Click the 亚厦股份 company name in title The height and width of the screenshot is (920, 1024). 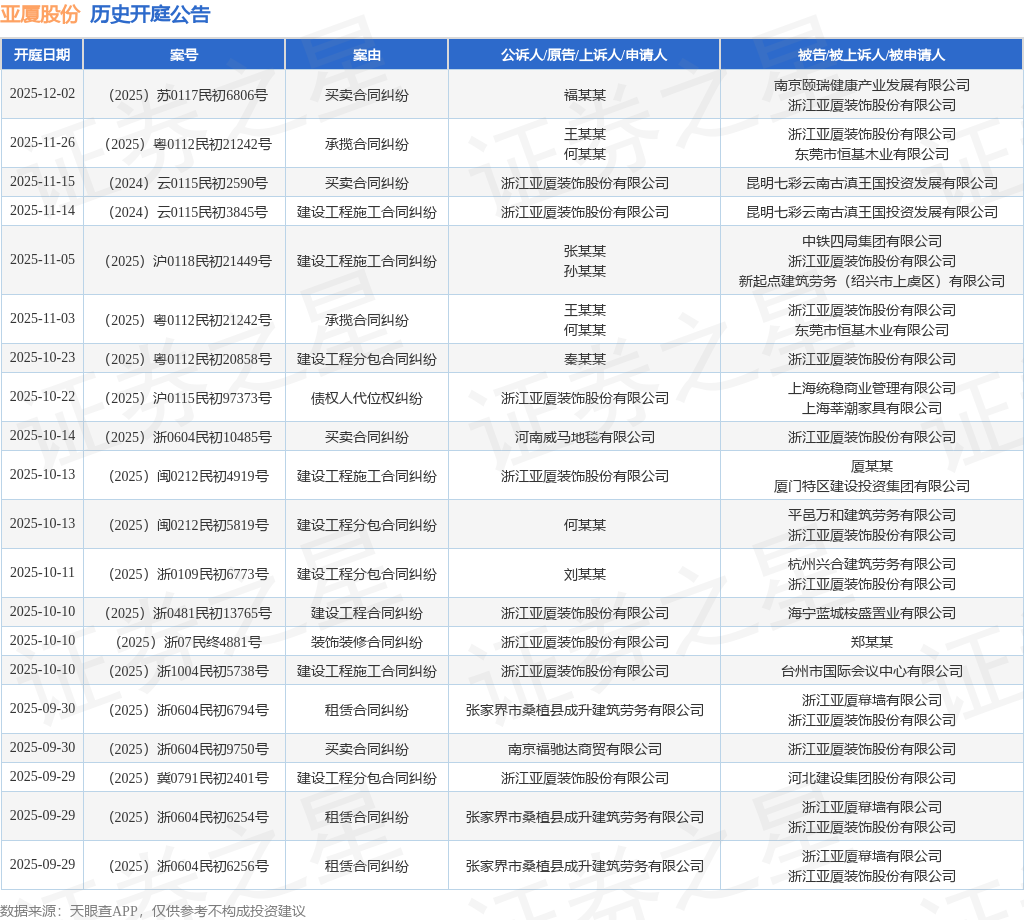click(40, 14)
